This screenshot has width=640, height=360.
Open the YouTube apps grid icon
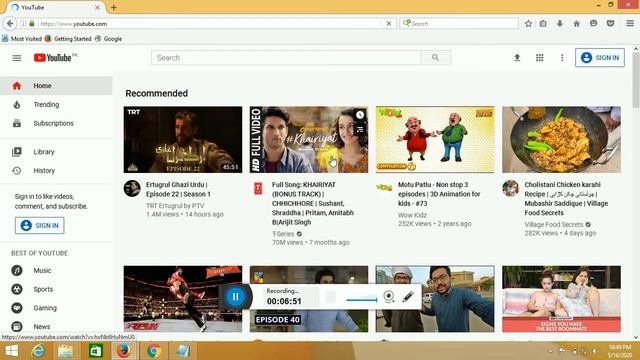pos(540,58)
